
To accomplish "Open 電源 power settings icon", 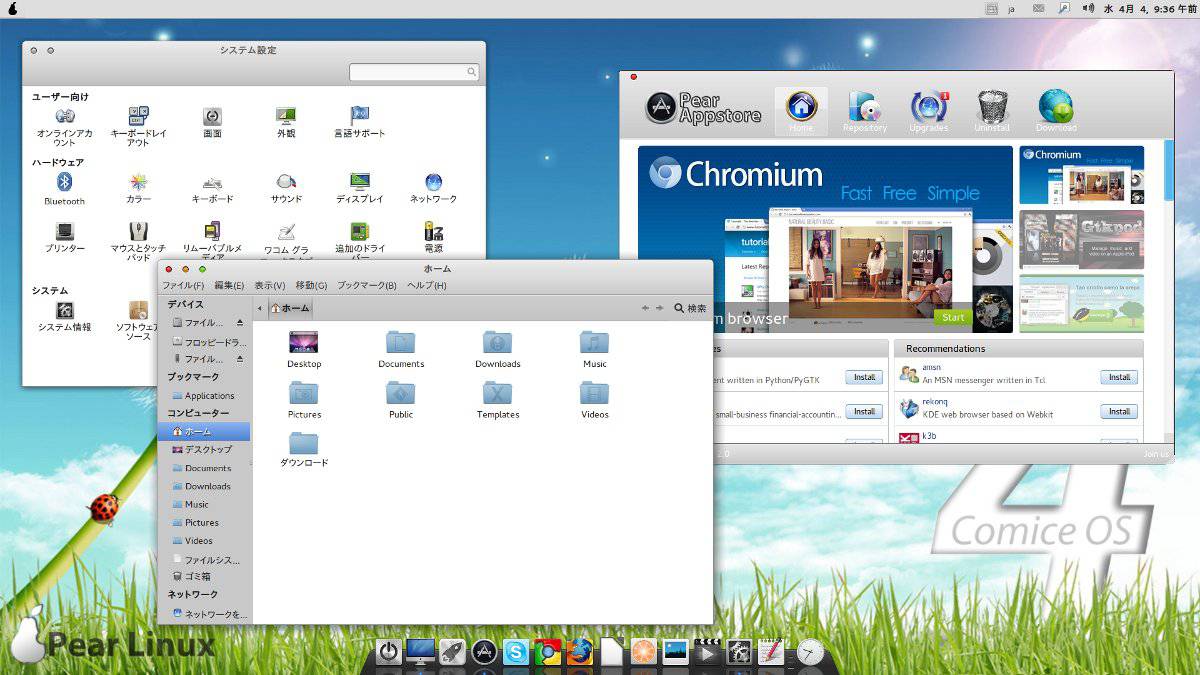I will pos(433,237).
